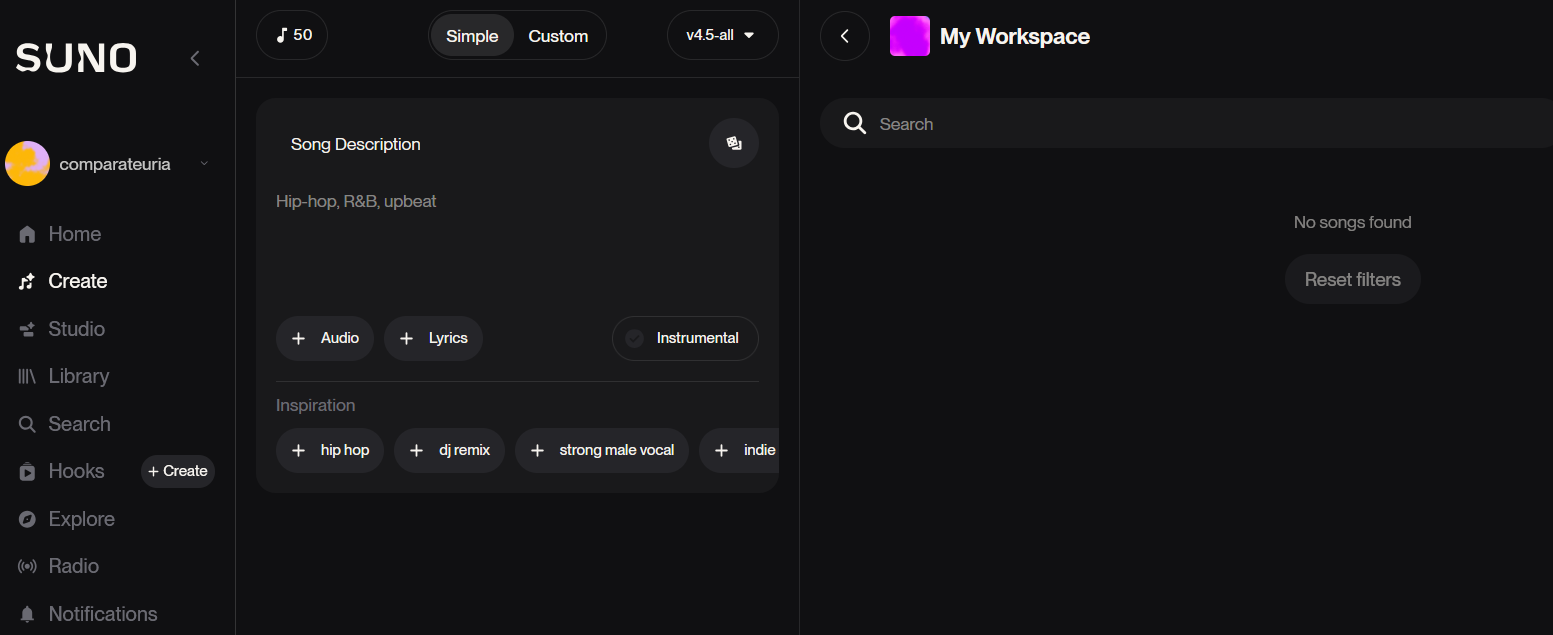Image resolution: width=1553 pixels, height=635 pixels.
Task: Open the Library icon in sidebar
Action: point(27,377)
